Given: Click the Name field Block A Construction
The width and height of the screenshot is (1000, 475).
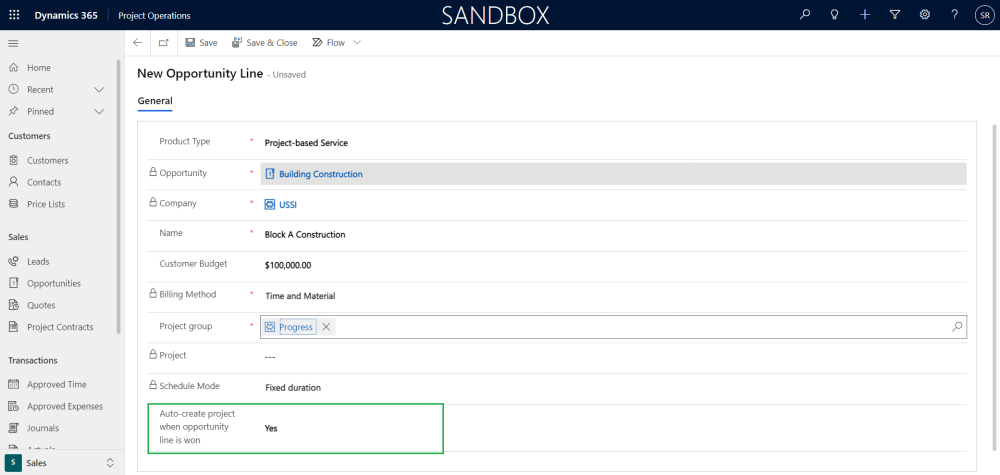Looking at the screenshot, I should (613, 235).
